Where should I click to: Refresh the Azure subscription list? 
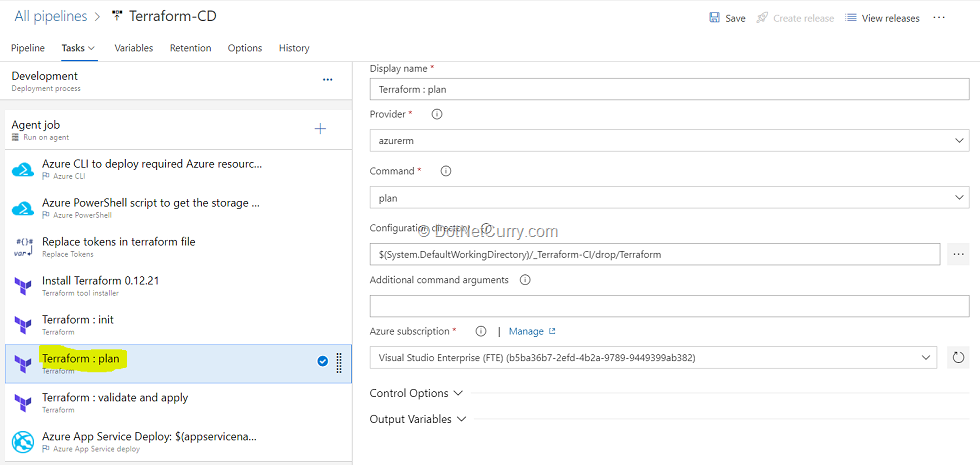958,358
